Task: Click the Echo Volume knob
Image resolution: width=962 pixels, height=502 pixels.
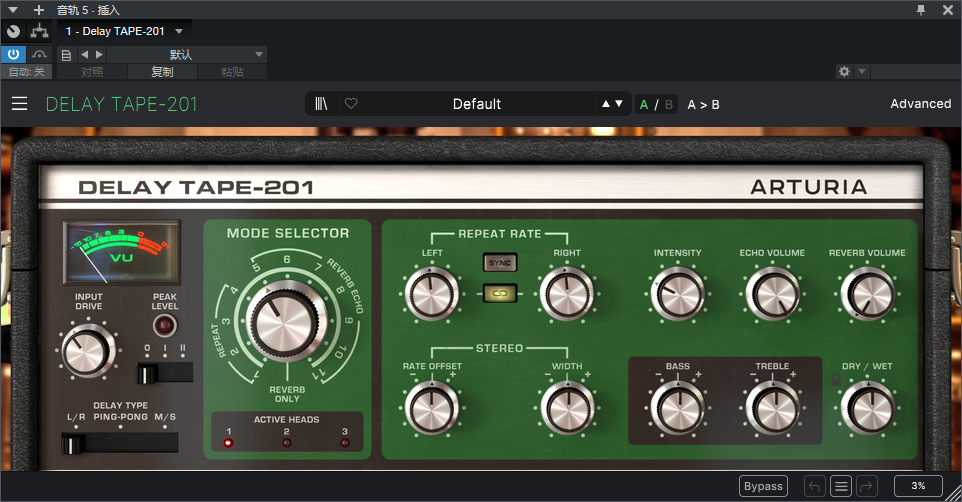Action: (x=772, y=294)
